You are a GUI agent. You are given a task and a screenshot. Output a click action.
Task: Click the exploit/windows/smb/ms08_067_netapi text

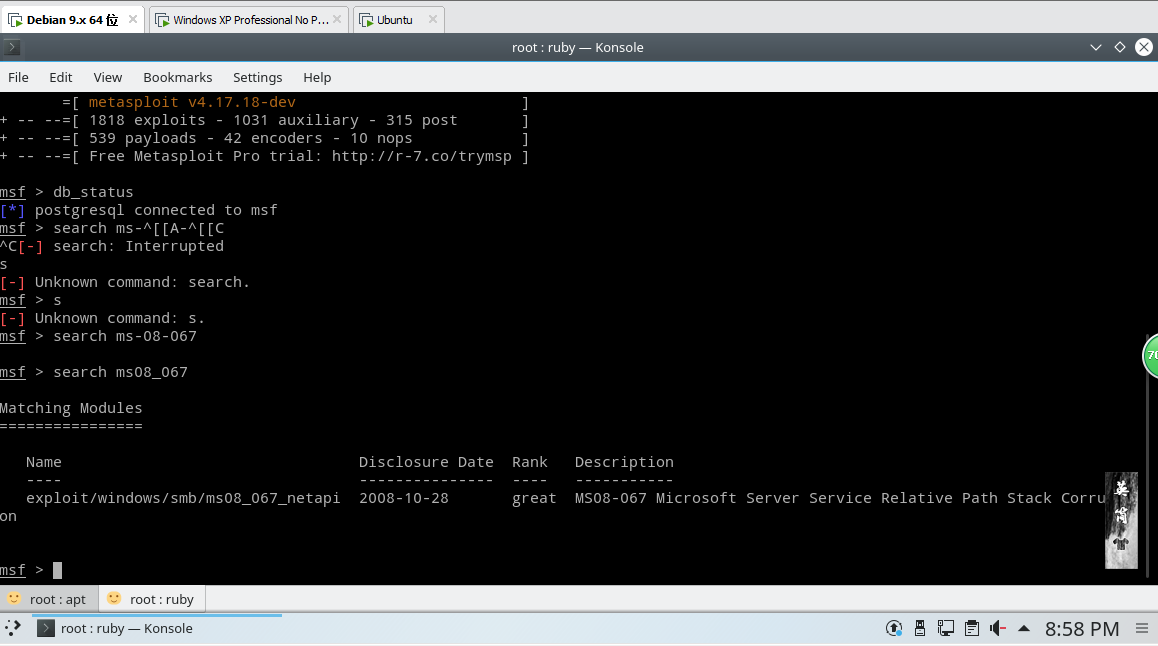183,498
